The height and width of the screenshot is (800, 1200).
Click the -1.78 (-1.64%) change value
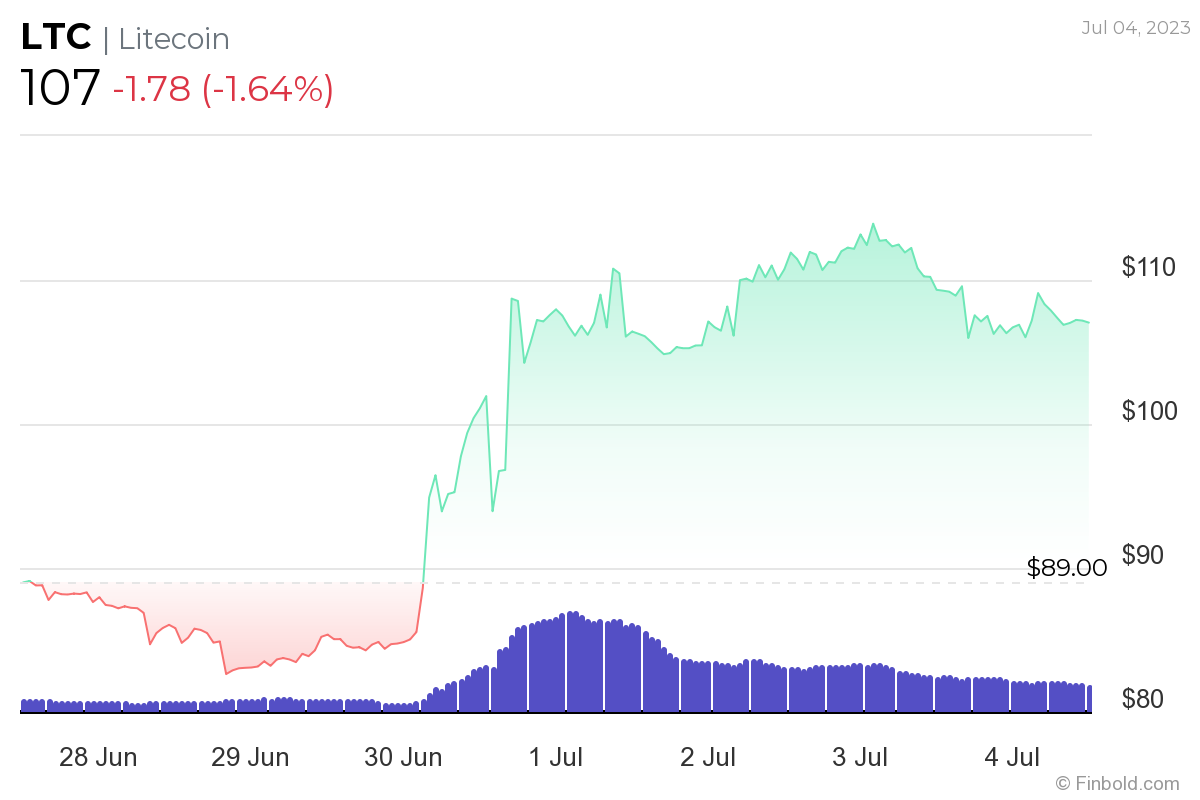click(x=223, y=89)
